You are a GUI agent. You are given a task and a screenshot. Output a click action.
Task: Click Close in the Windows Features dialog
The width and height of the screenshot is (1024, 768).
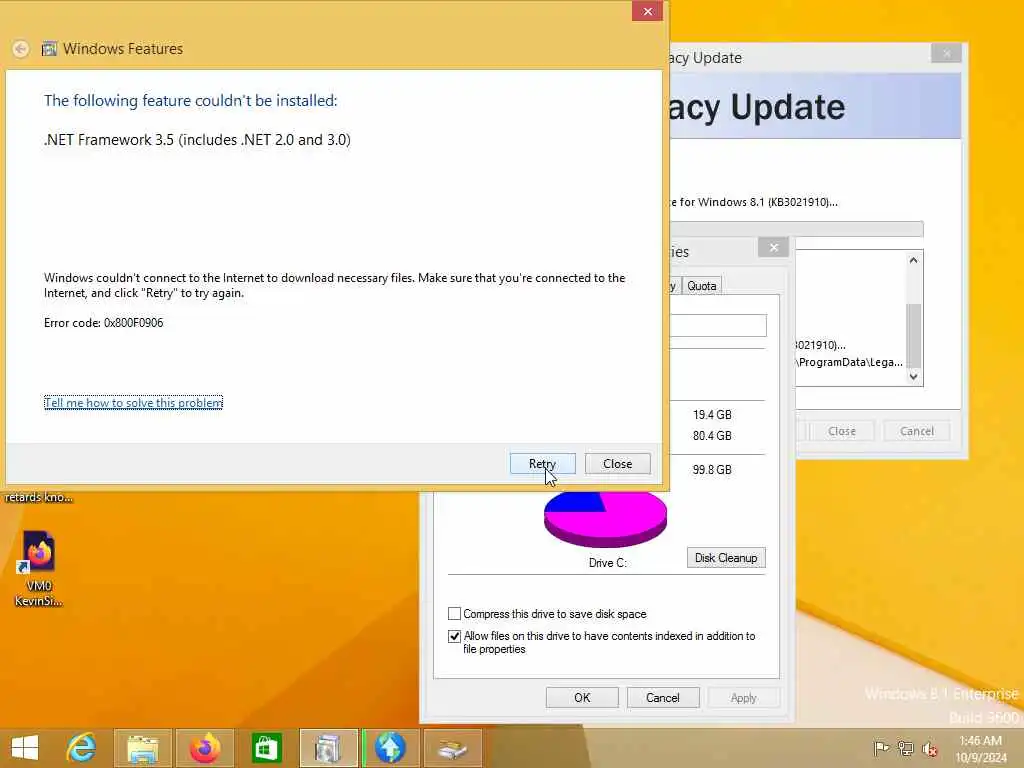[617, 464]
